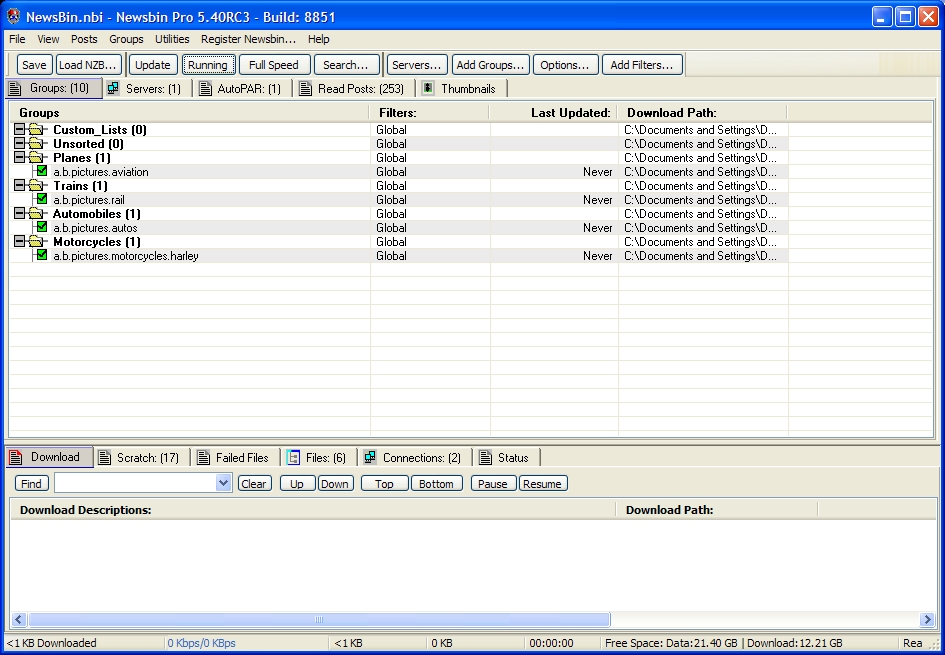This screenshot has width=945, height=655.
Task: Click the Groups tab page icon
Action: (x=15, y=89)
